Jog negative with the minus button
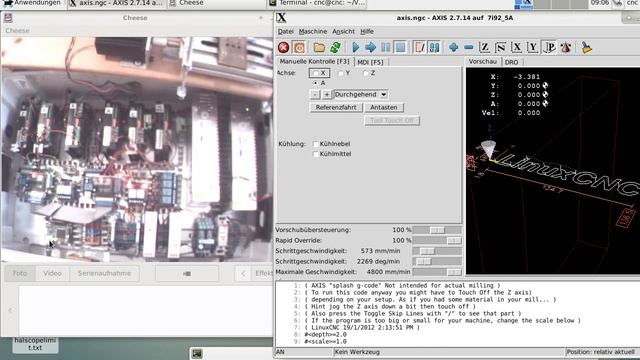The height and width of the screenshot is (360, 640). 315,94
